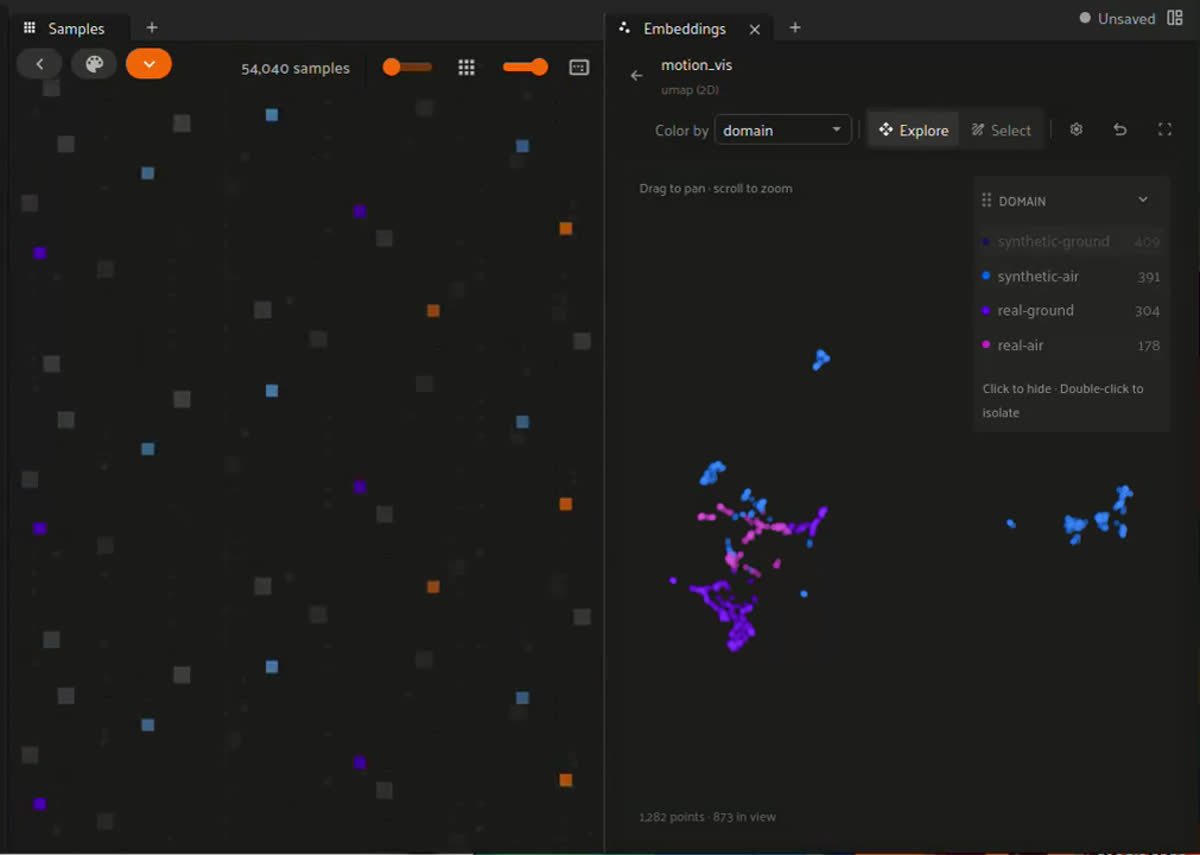The width and height of the screenshot is (1200, 855).
Task: Click real-ground count 304
Action: click(1147, 311)
